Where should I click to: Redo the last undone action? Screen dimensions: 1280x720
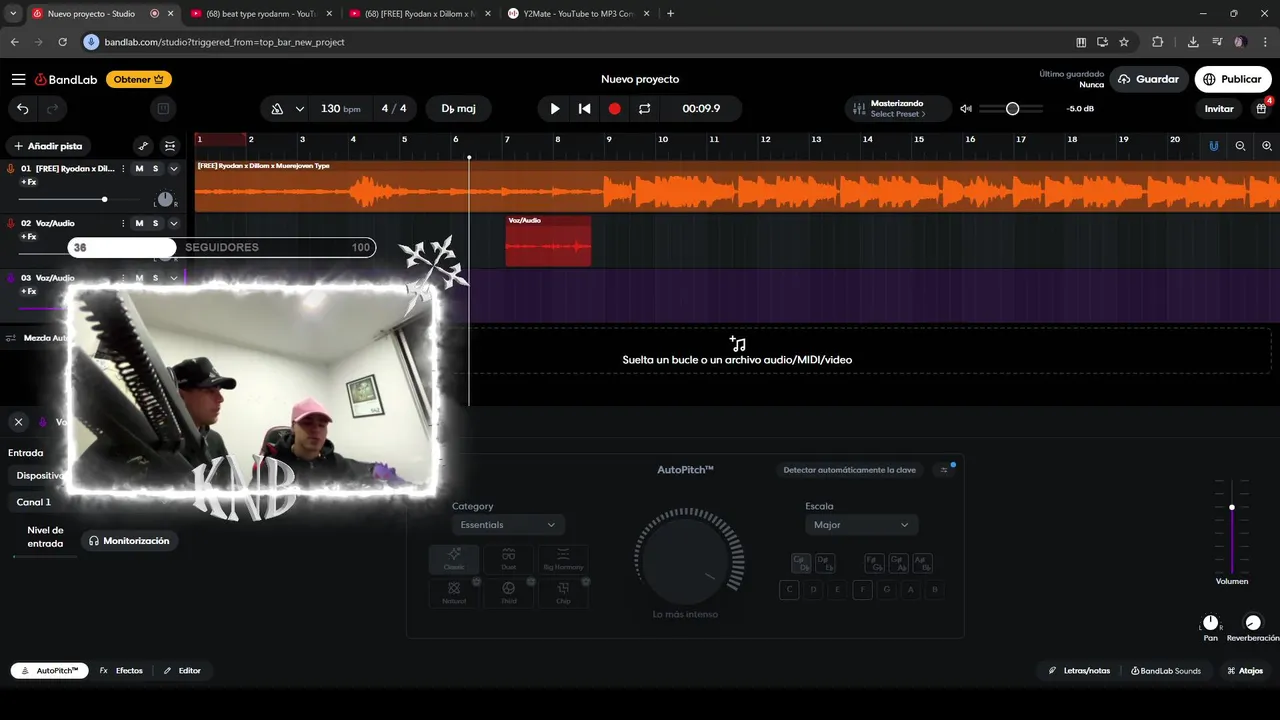click(53, 109)
